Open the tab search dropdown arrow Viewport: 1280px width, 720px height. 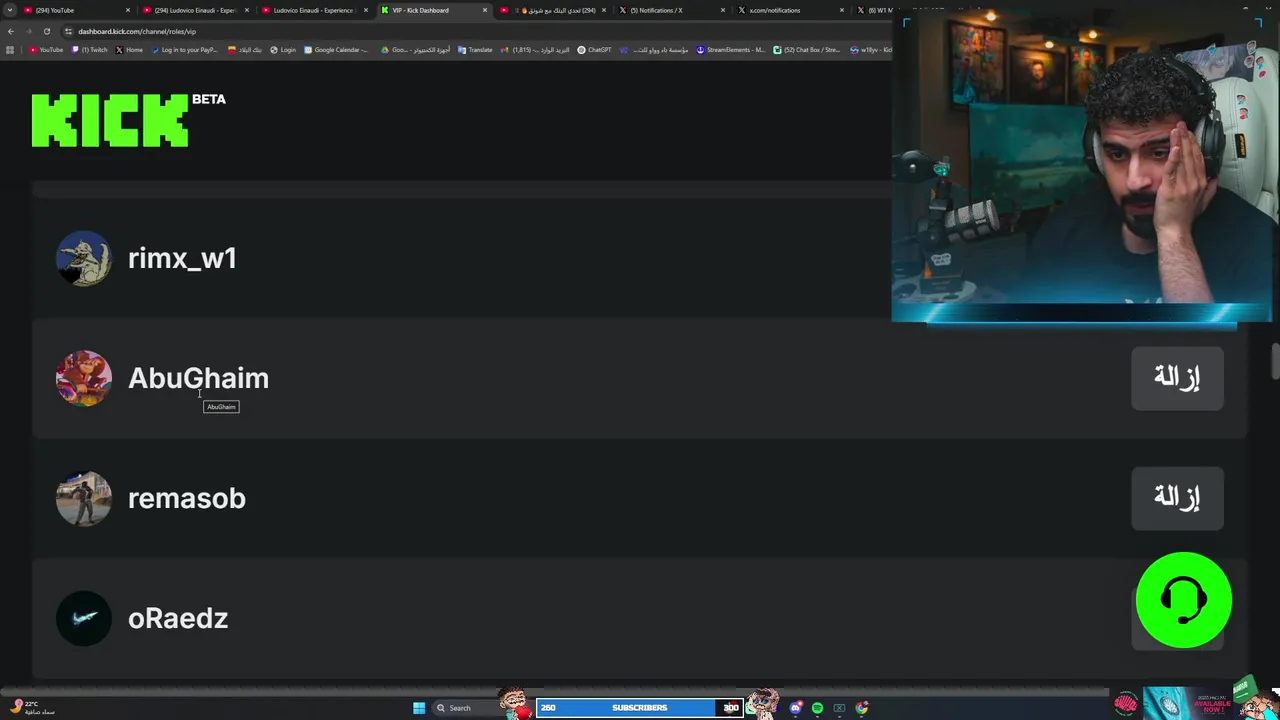click(10, 10)
